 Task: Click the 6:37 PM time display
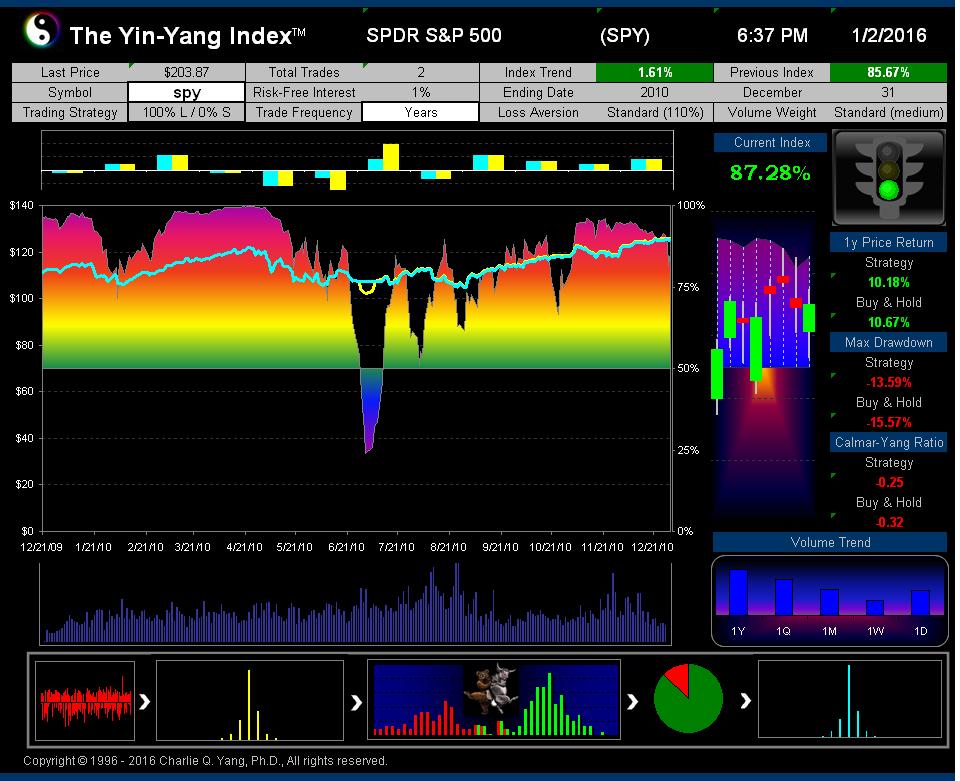(772, 36)
